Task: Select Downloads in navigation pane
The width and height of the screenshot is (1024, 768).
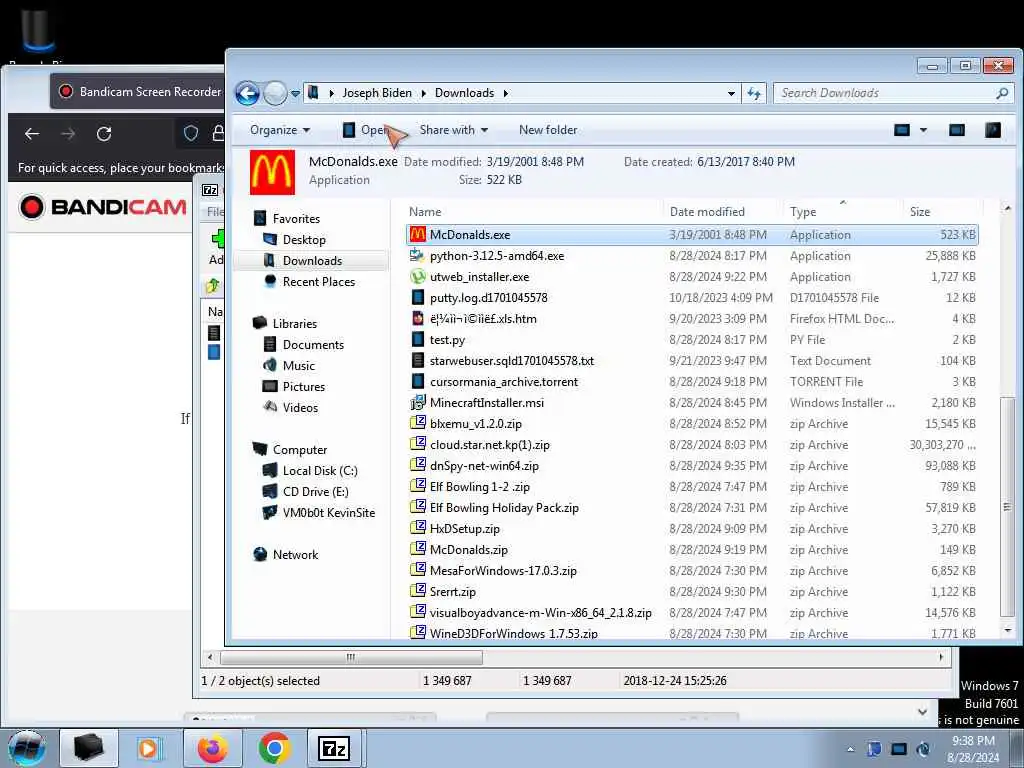Action: (312, 261)
